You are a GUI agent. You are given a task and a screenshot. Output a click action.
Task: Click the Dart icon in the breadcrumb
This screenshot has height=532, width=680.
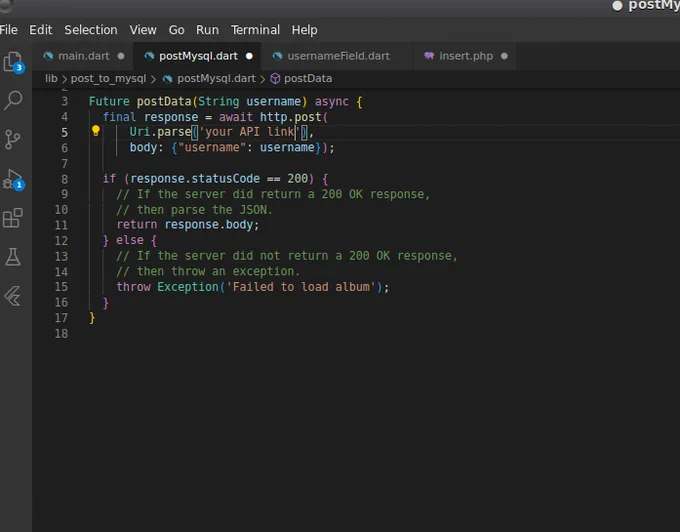tap(167, 78)
